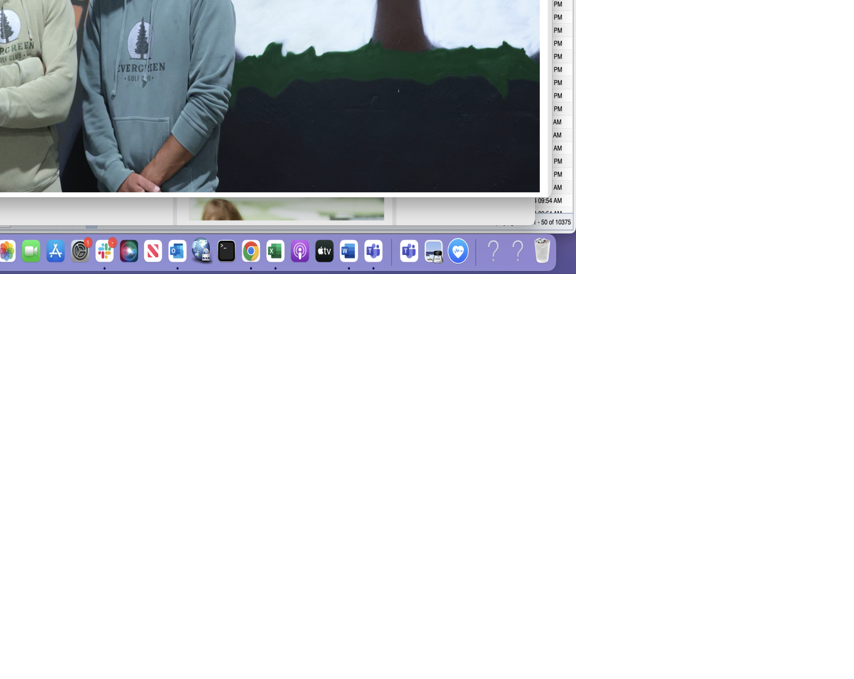Switch to Google Chrome in the Dock

(251, 252)
